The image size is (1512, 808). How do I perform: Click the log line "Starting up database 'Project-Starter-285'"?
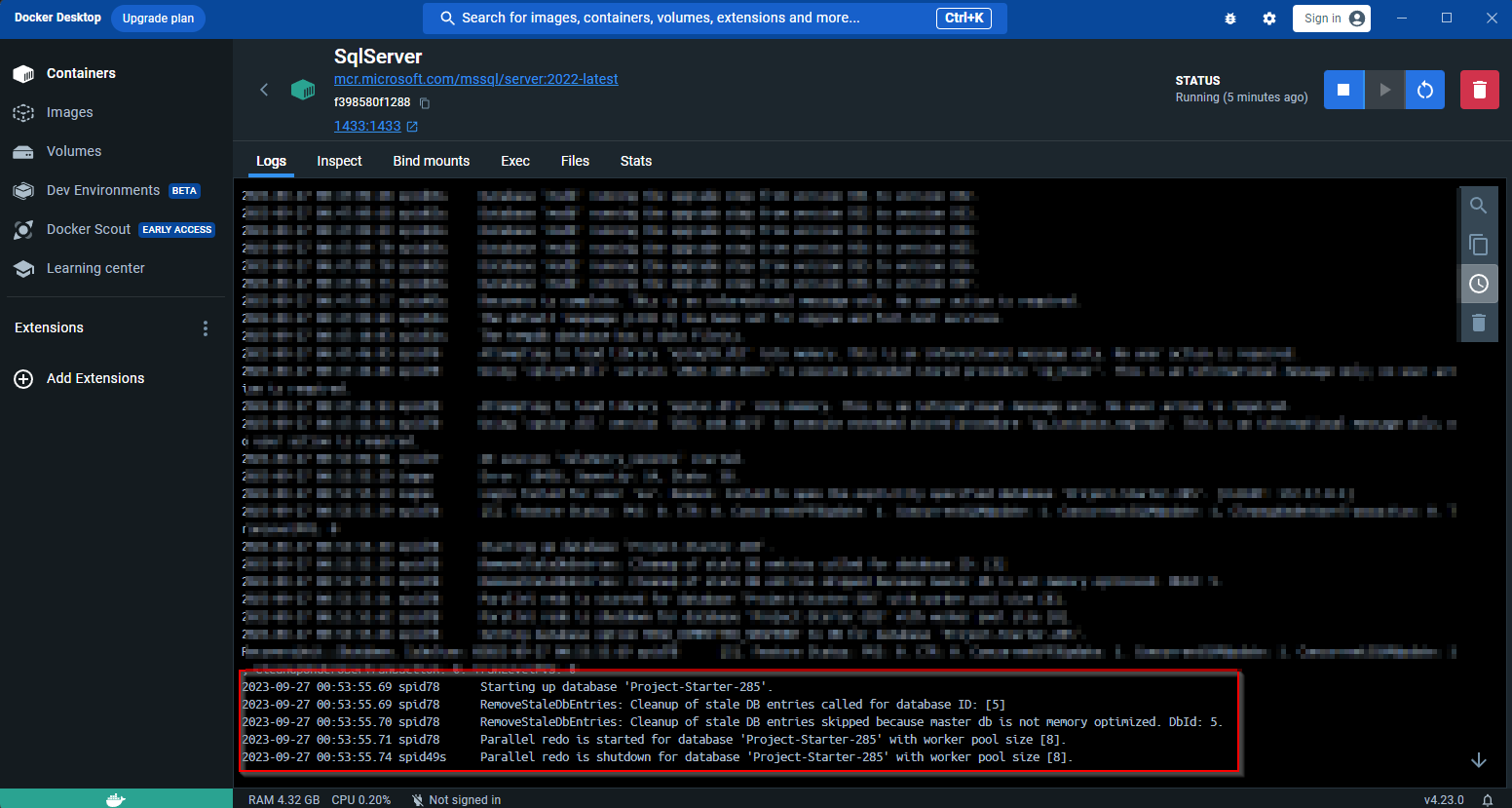point(625,687)
